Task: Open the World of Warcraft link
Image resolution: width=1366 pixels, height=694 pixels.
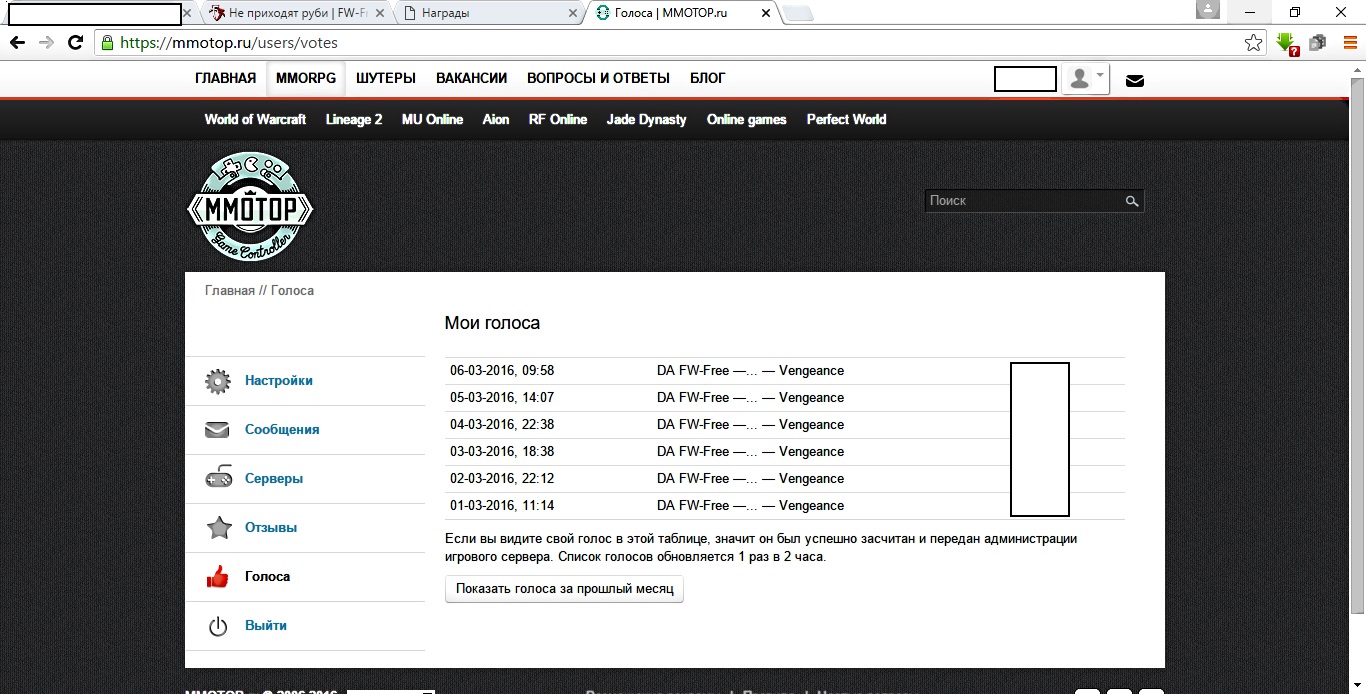Action: (x=255, y=119)
